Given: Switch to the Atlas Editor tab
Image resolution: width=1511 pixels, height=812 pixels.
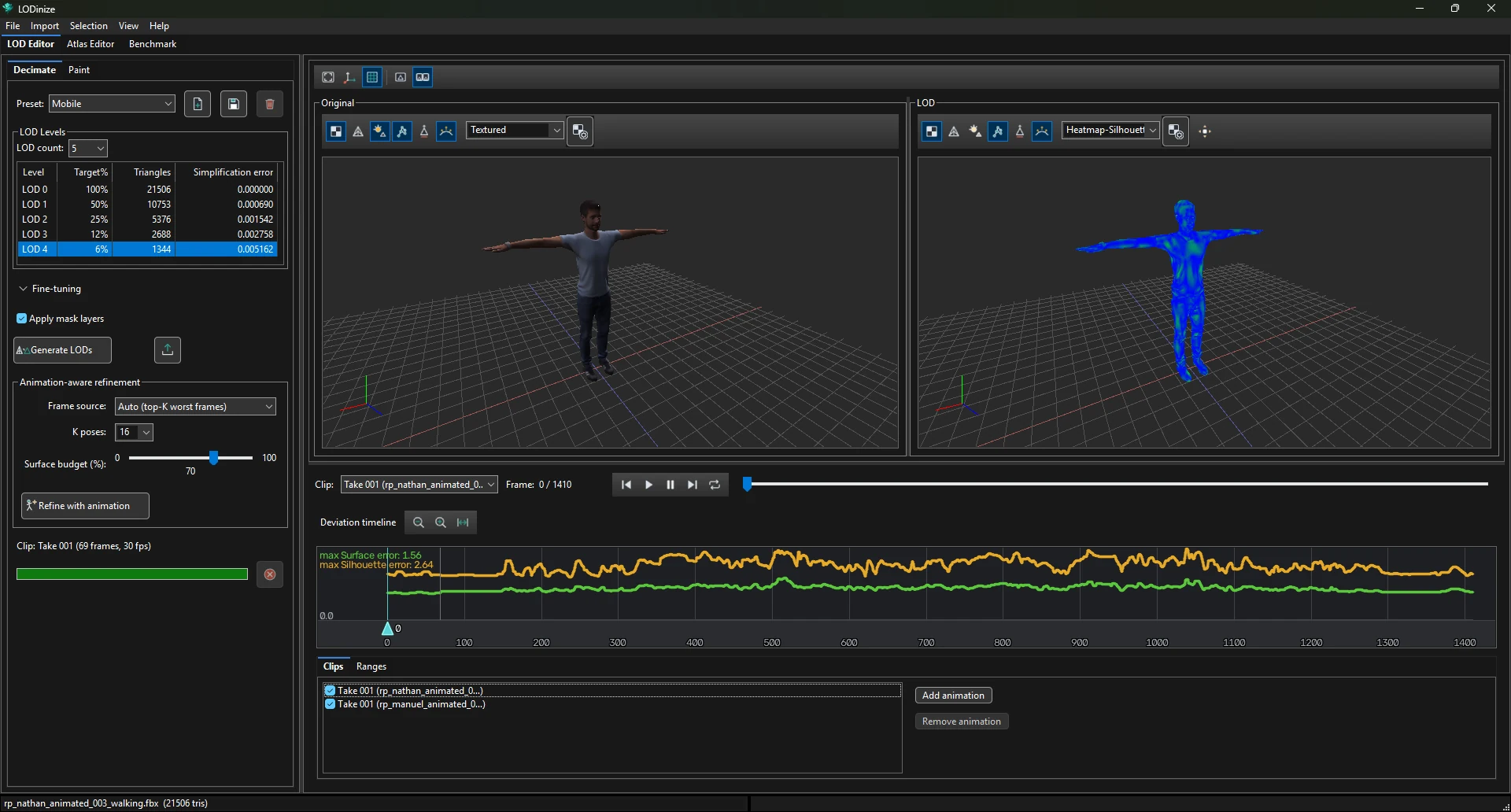Looking at the screenshot, I should click(91, 44).
